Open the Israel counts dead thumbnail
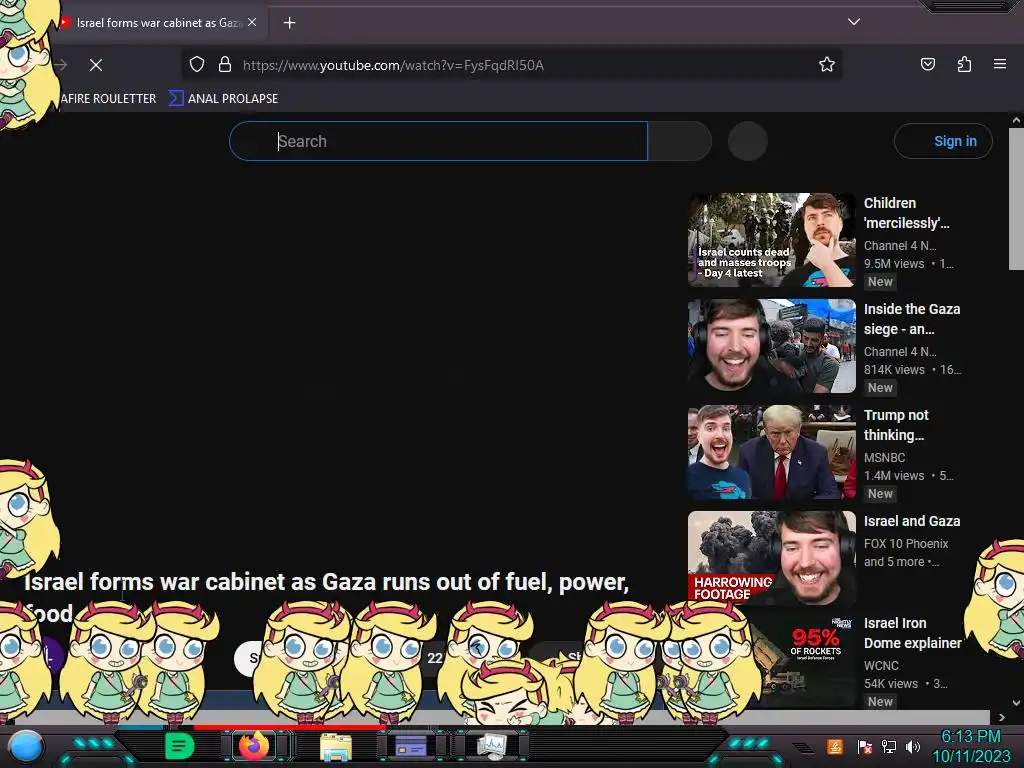 pyautogui.click(x=771, y=240)
